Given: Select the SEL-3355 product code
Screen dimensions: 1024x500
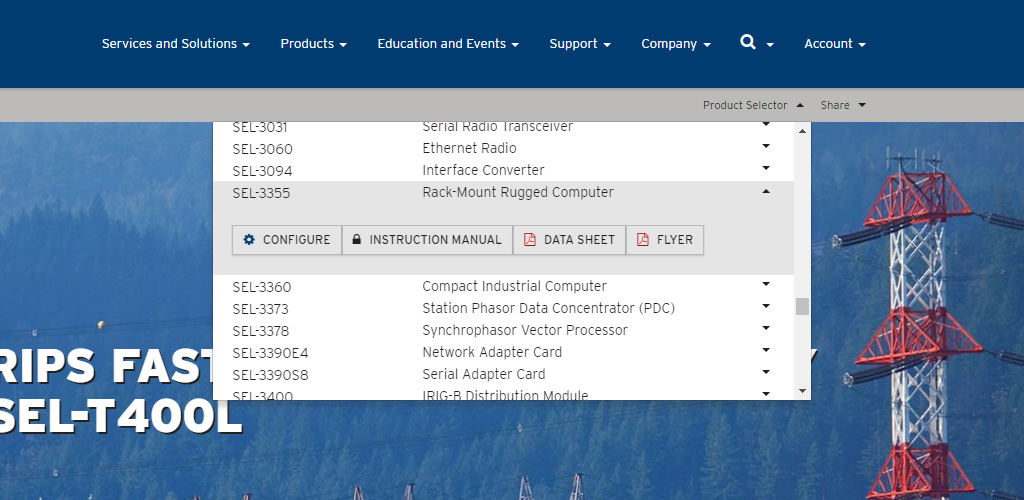Looking at the screenshot, I should (x=261, y=193).
